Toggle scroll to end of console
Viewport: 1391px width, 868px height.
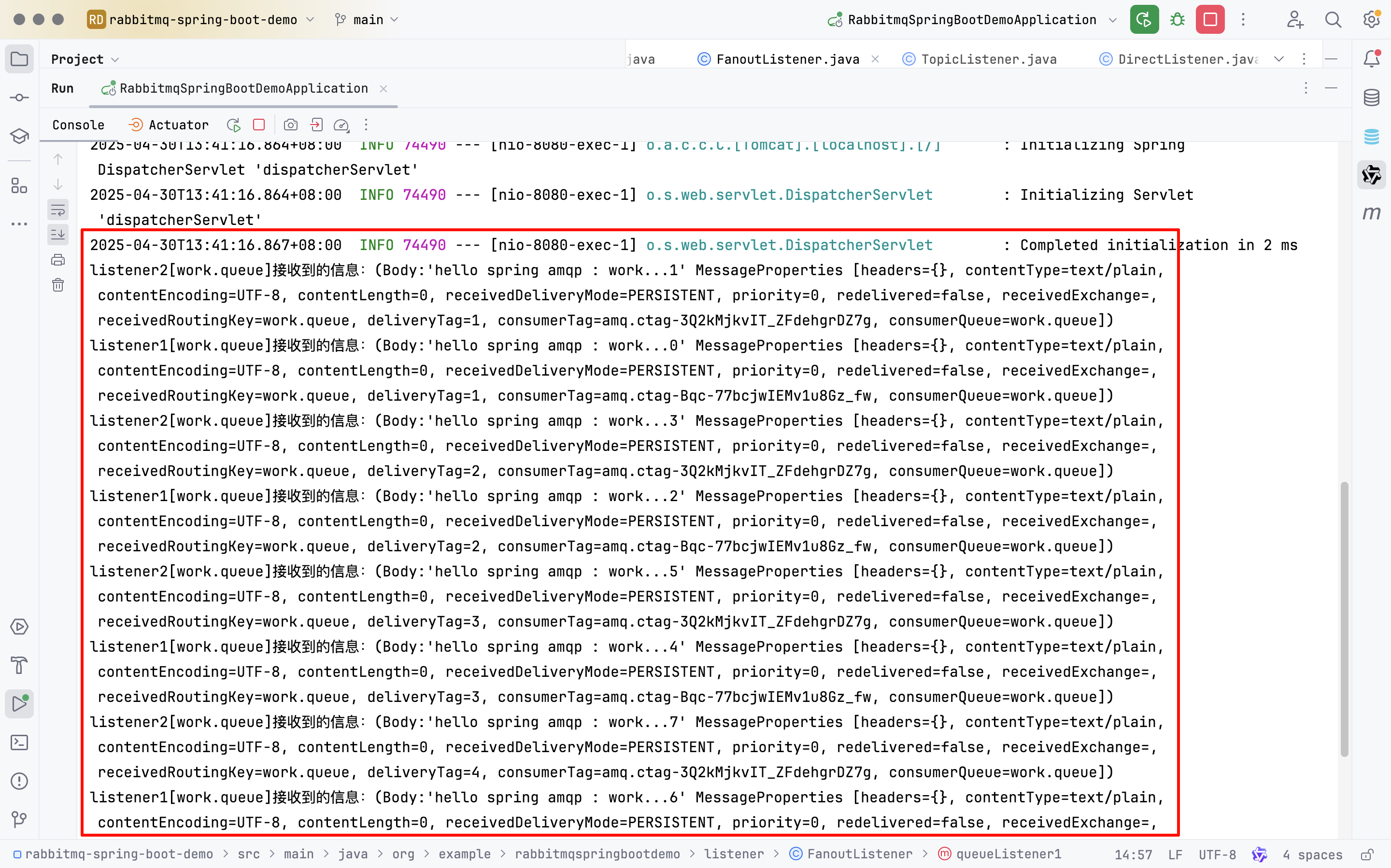[58, 235]
